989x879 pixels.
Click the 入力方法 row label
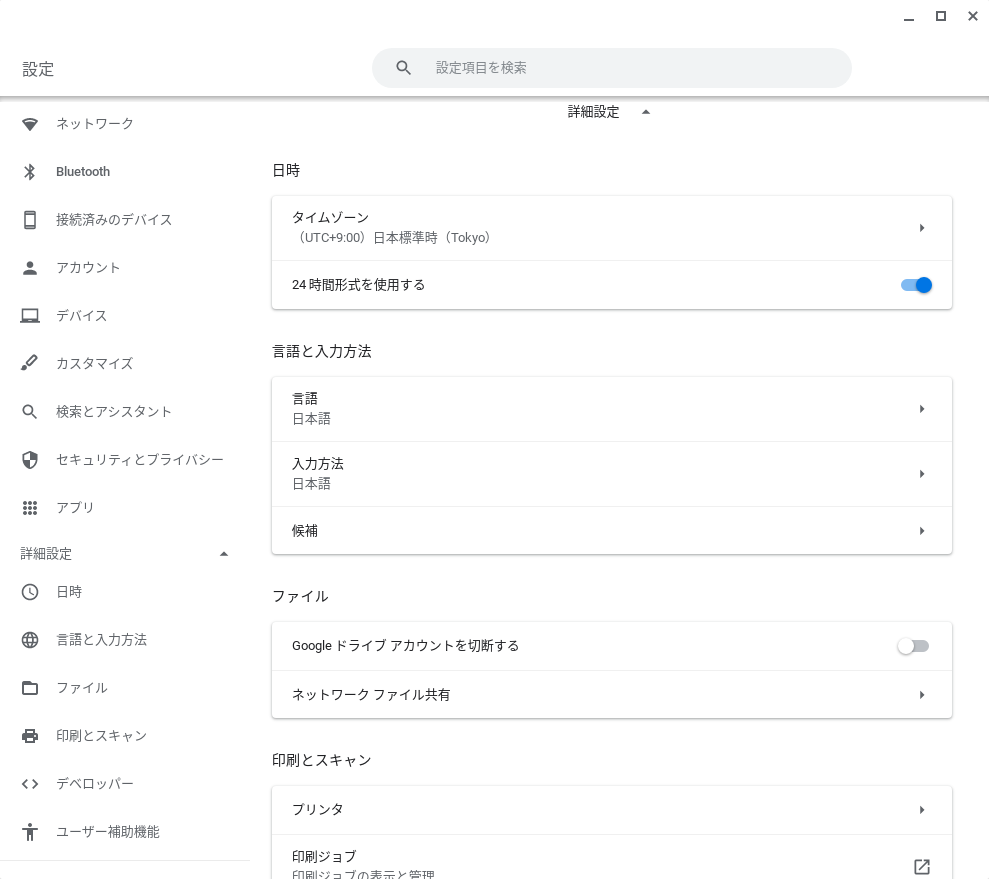pos(317,464)
